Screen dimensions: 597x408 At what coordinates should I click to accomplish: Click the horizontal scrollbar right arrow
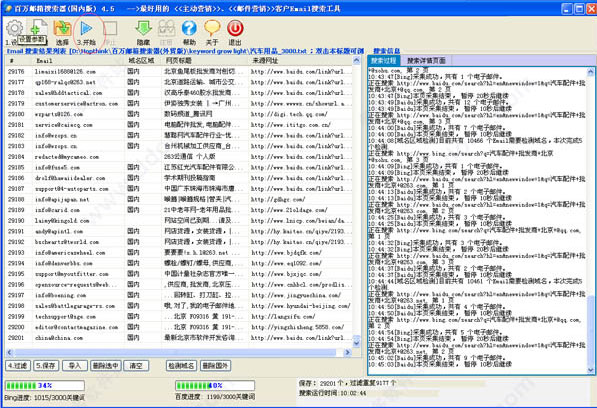pos(347,352)
